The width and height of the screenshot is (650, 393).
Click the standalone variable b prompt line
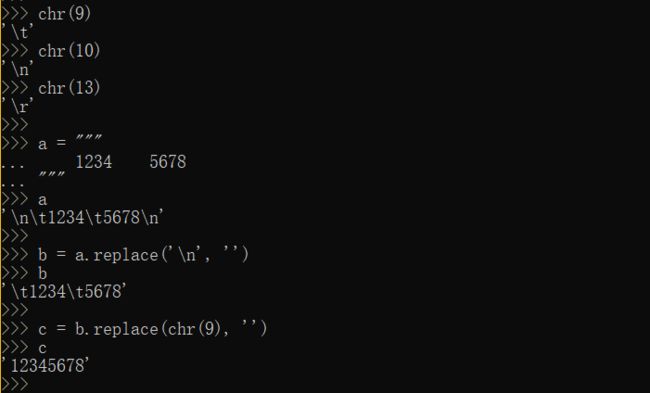pos(24,273)
